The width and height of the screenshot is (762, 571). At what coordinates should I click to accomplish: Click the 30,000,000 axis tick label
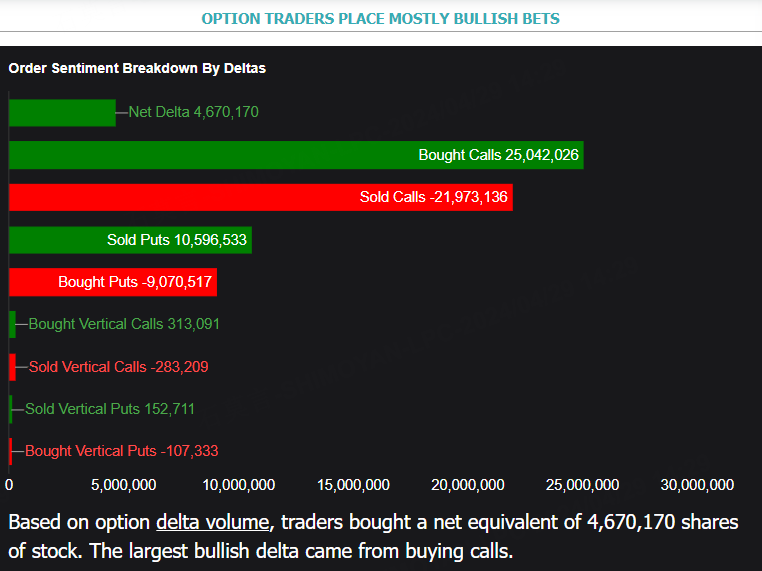[697, 485]
